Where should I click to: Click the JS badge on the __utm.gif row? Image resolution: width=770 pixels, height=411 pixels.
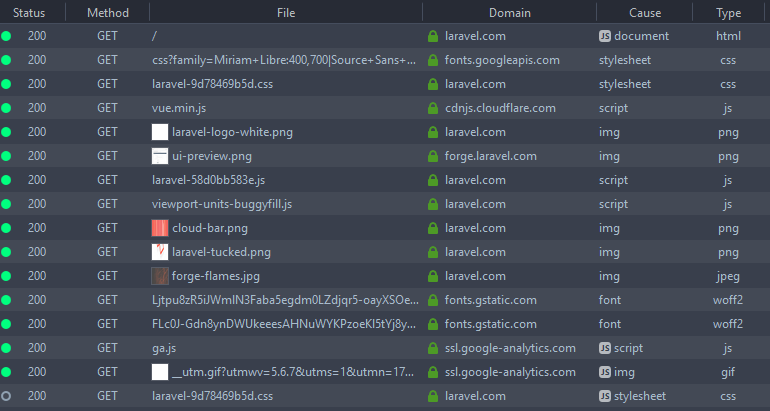click(x=605, y=372)
